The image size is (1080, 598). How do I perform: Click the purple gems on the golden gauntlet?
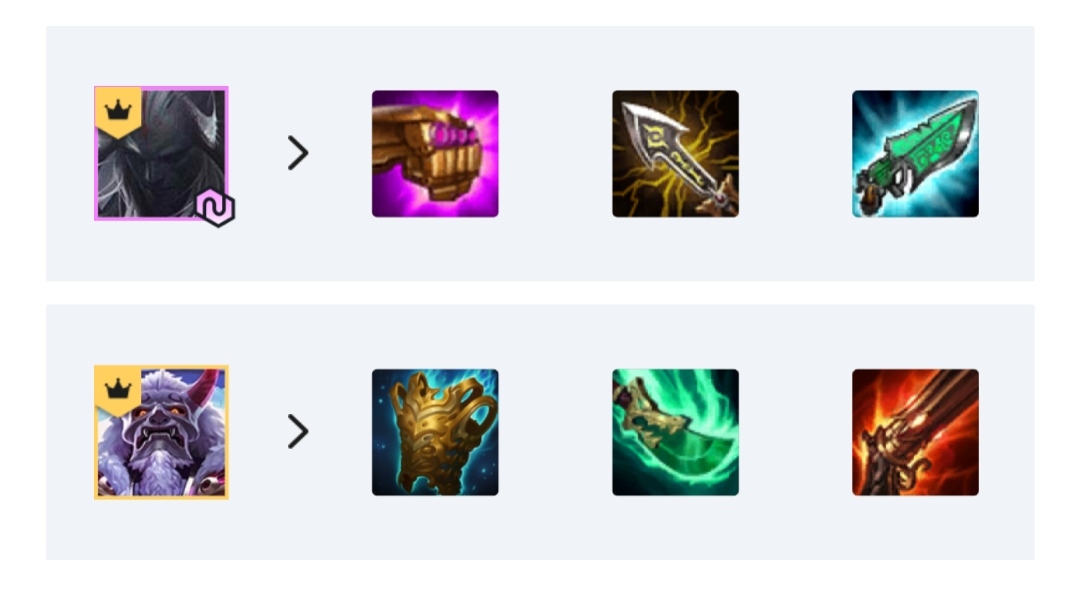[x=455, y=134]
